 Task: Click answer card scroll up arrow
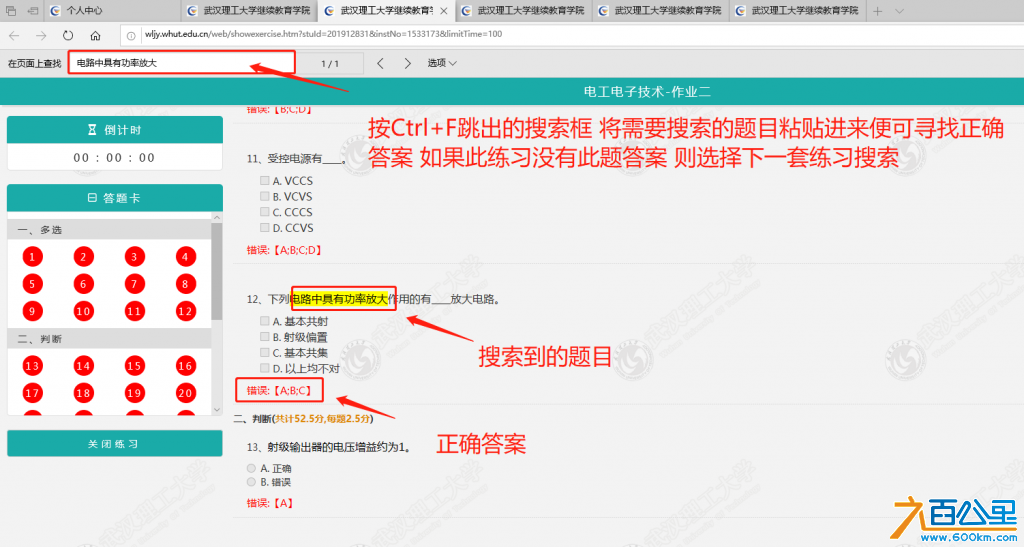(217, 217)
